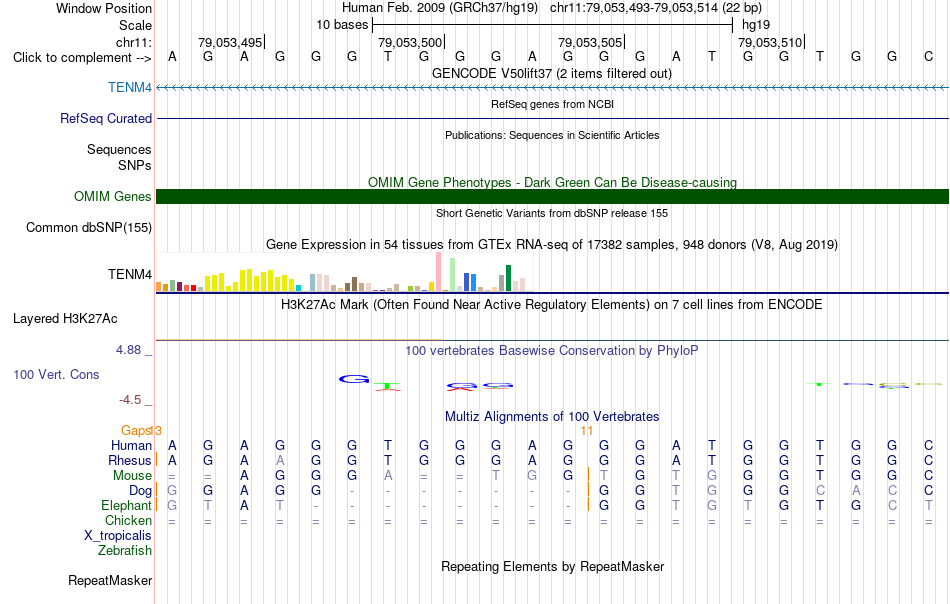Click 'Click to complement' base label
Image resolution: width=950 pixels, height=604 pixels.
82,58
